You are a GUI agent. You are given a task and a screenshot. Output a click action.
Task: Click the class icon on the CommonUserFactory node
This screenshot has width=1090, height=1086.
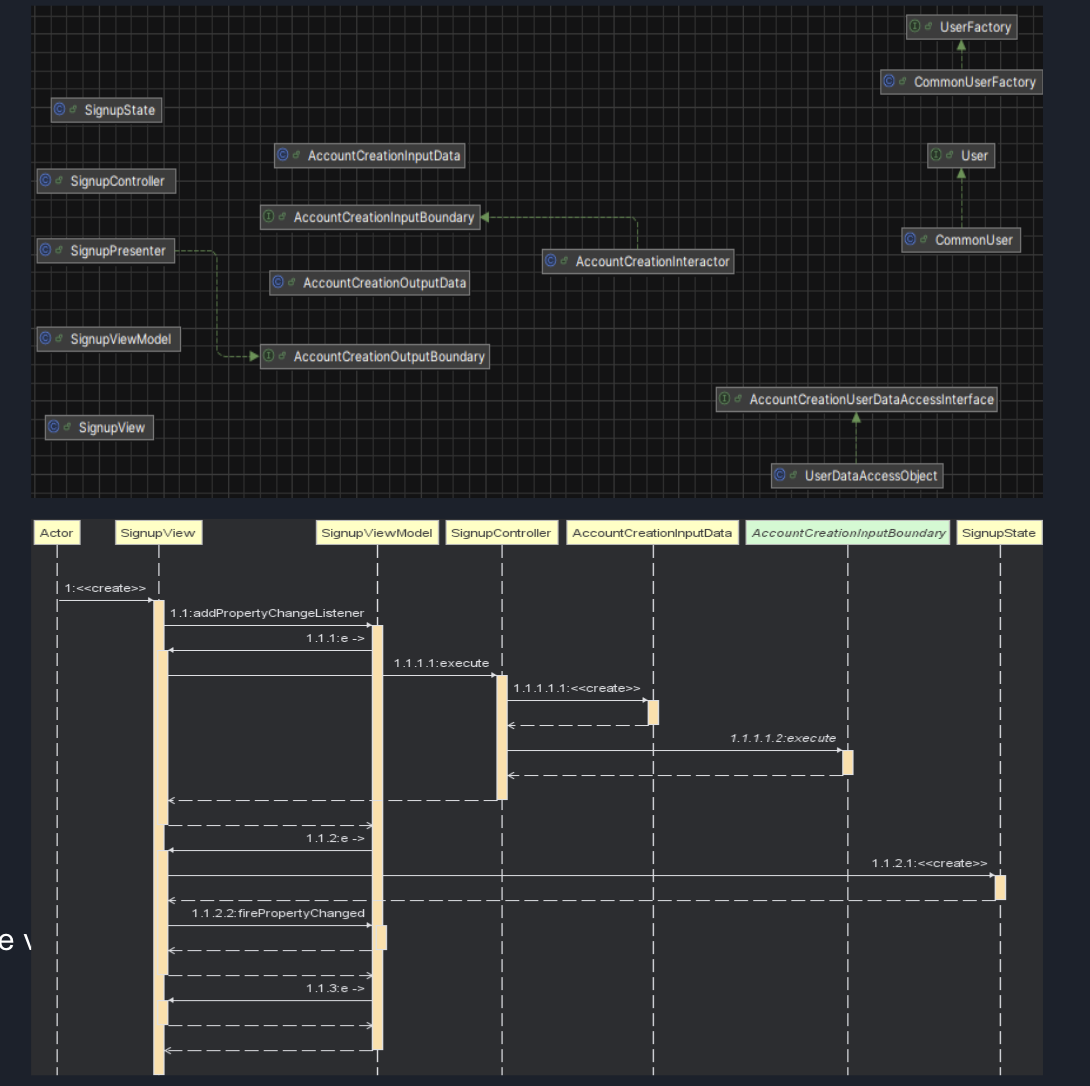coord(889,82)
